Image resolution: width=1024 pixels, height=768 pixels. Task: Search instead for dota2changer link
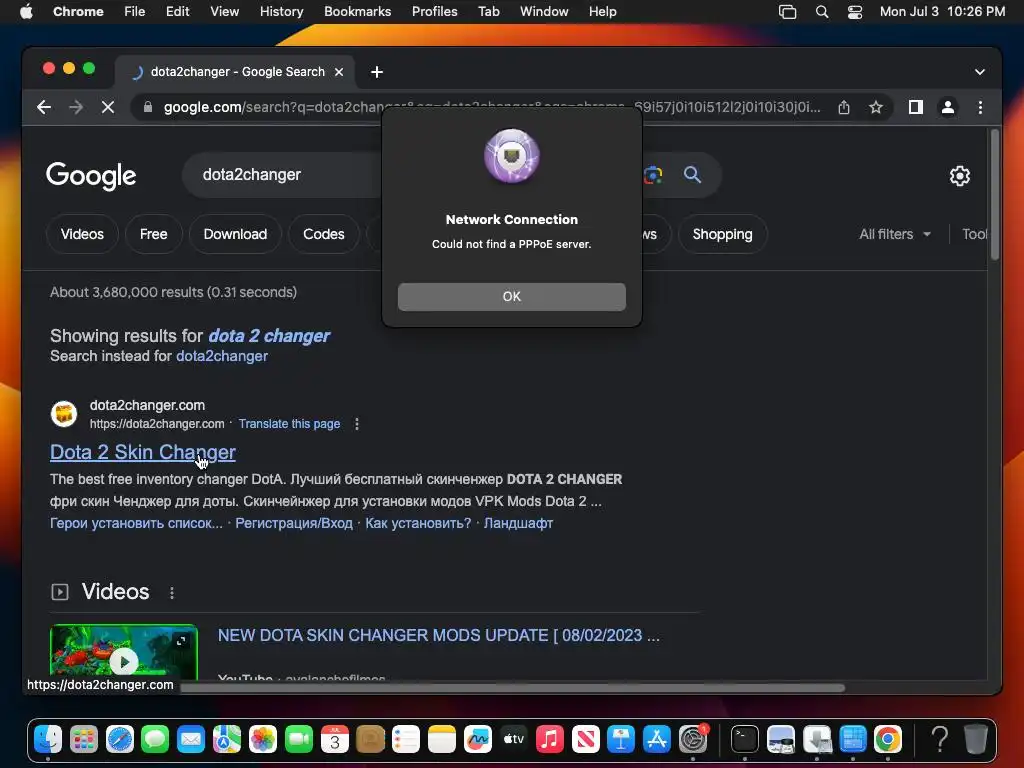222,356
